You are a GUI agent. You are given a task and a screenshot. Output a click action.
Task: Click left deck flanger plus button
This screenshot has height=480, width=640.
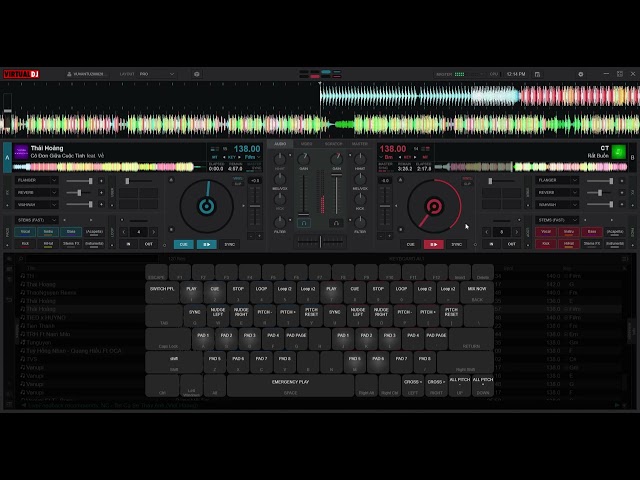tap(101, 180)
